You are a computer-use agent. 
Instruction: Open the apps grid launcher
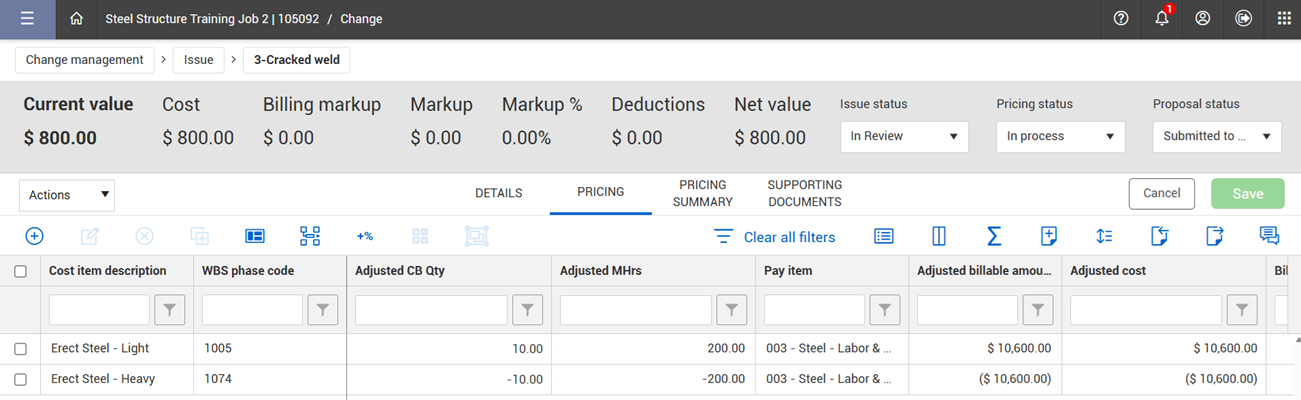[1284, 19]
